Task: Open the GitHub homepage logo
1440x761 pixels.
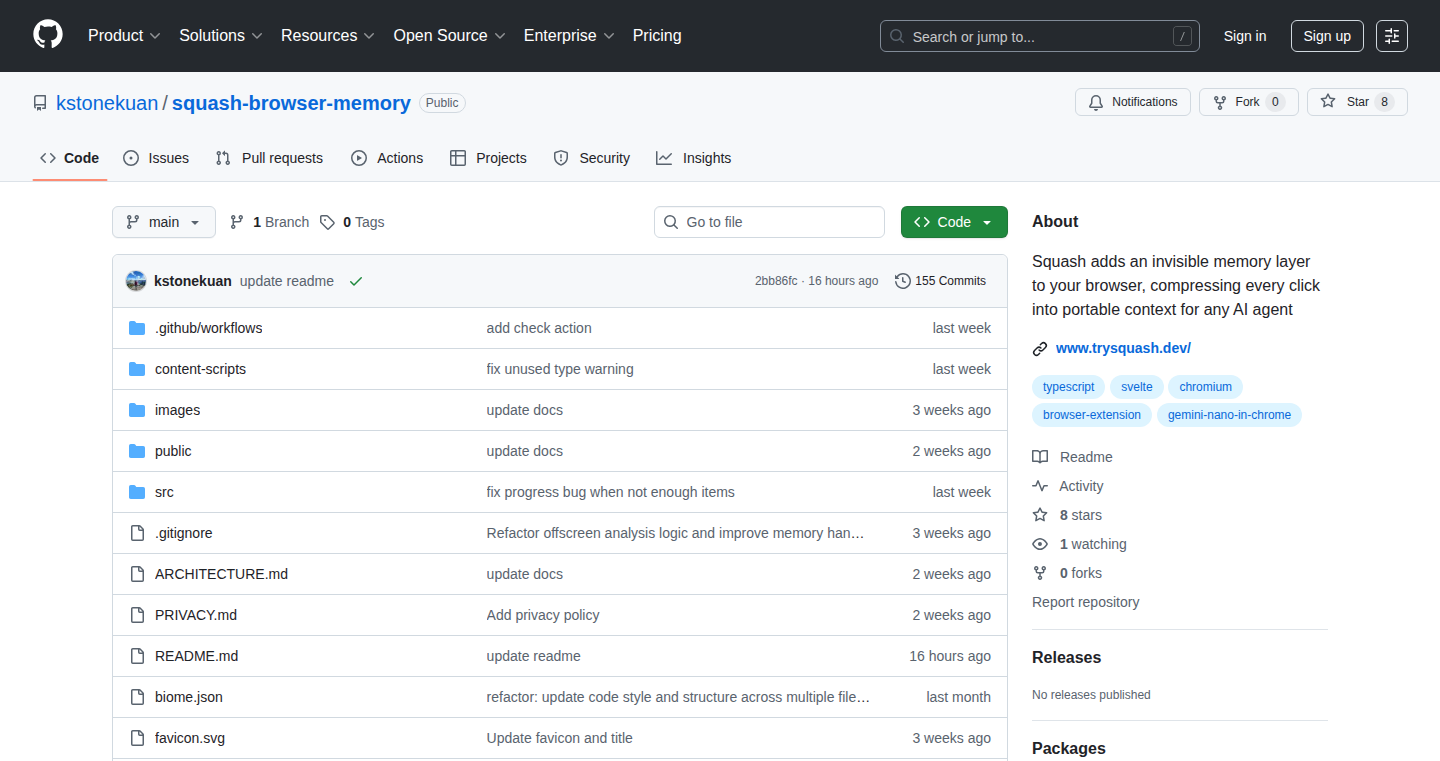Action: point(48,35)
